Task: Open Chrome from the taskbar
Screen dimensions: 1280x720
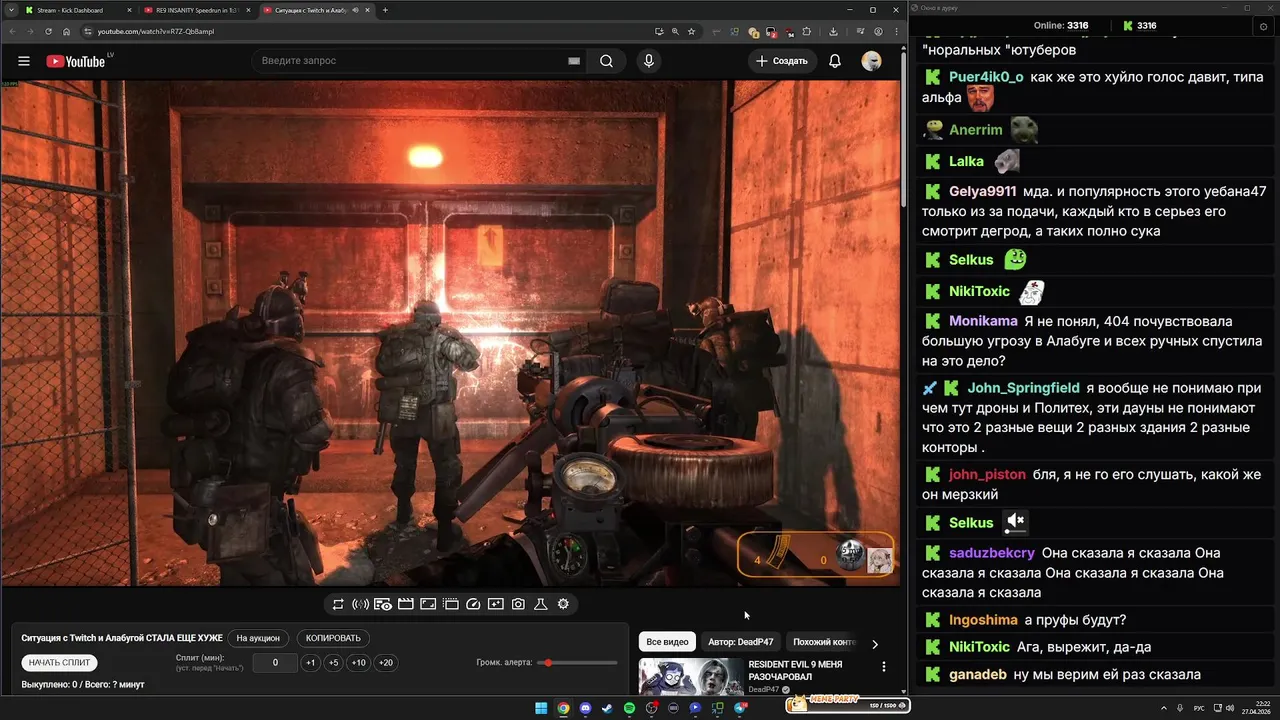Action: pos(563,708)
